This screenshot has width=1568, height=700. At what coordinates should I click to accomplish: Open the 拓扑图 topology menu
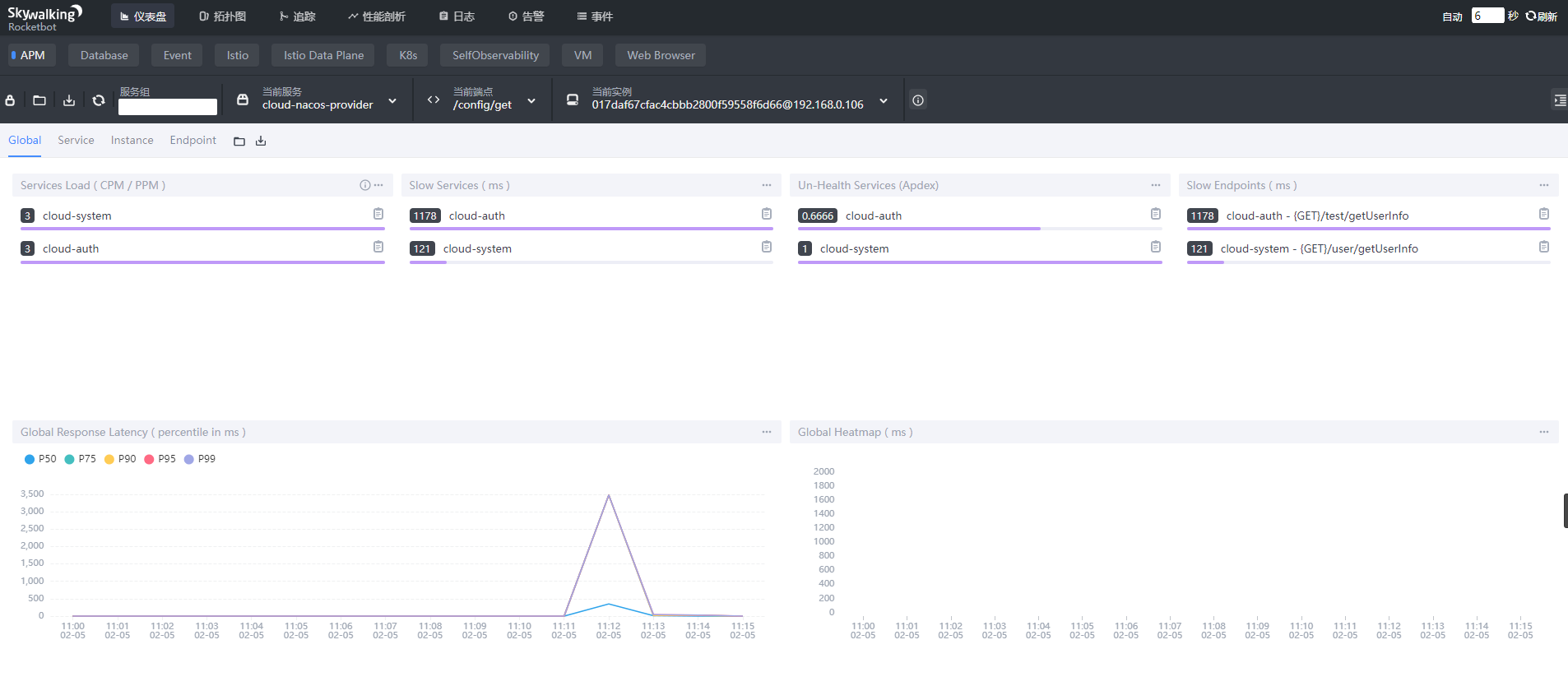click(223, 16)
